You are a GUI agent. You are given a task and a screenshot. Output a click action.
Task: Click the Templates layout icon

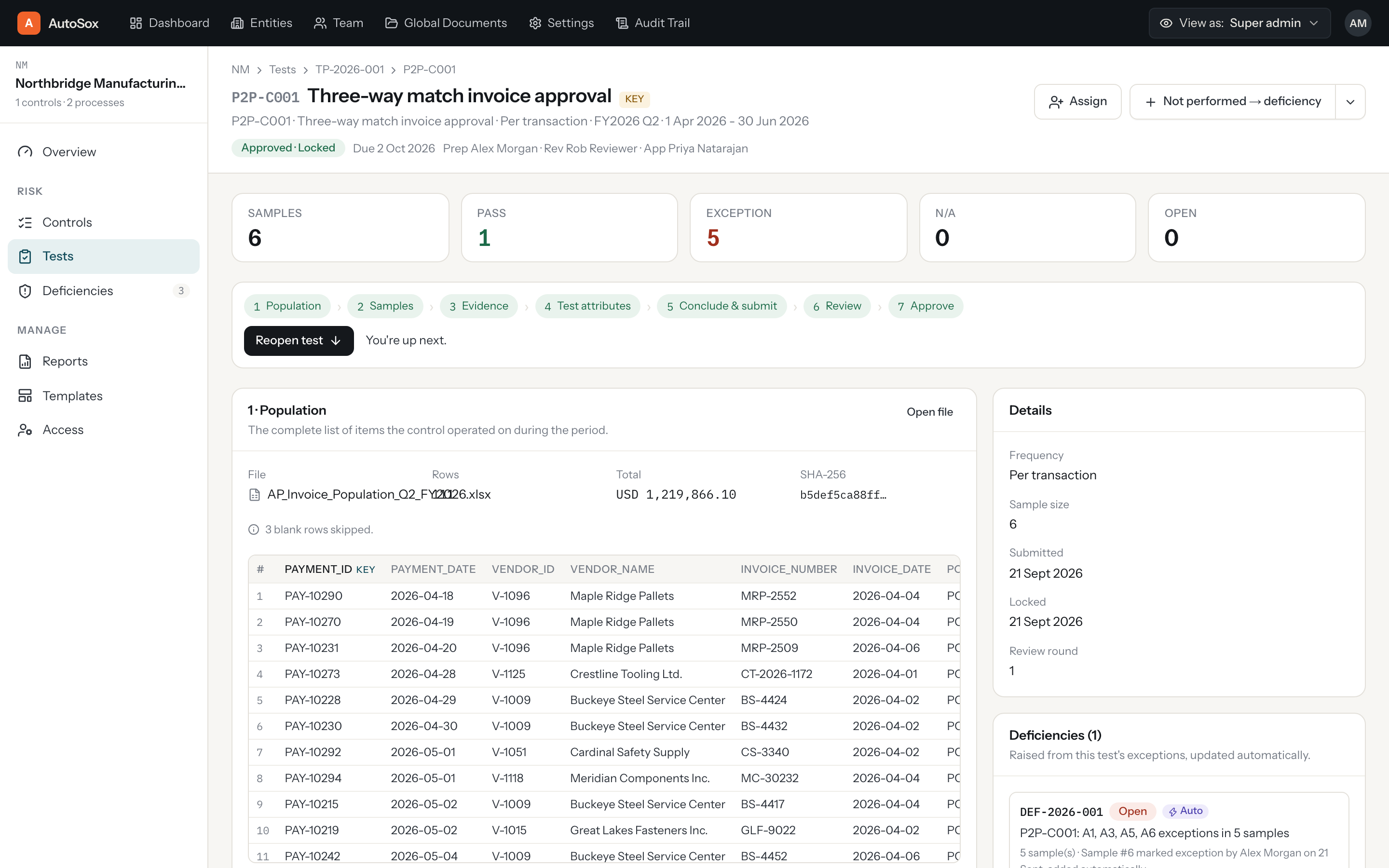coord(25,395)
